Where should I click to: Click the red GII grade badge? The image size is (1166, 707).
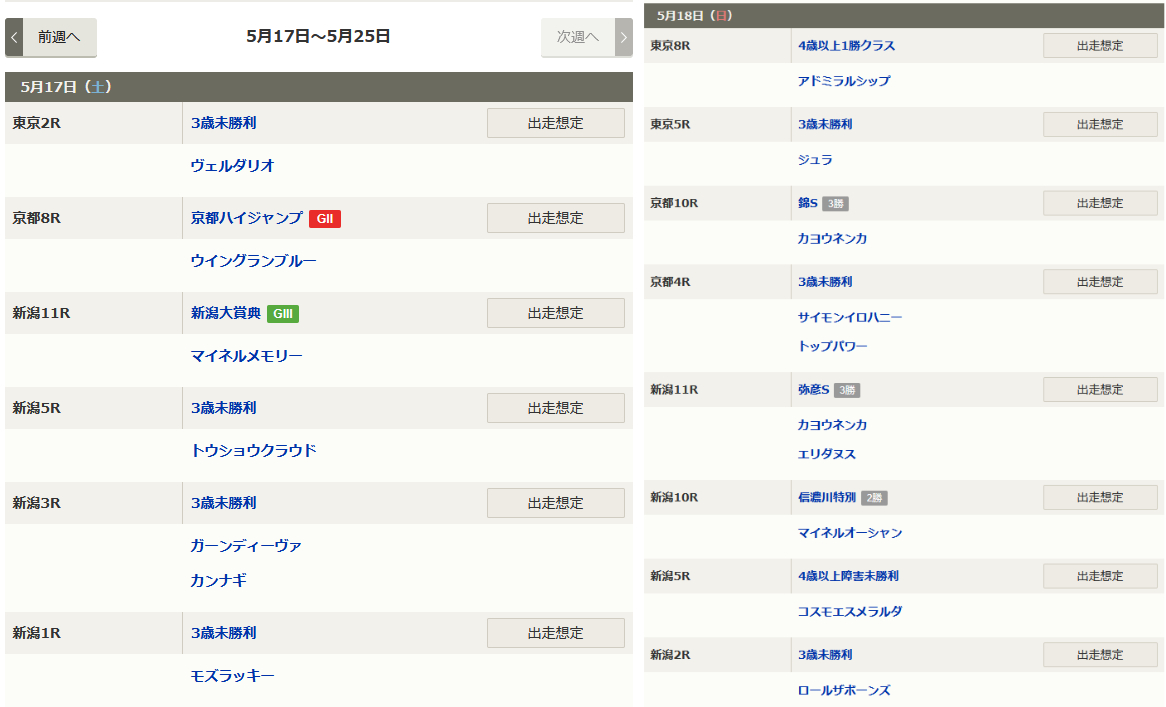pos(324,219)
